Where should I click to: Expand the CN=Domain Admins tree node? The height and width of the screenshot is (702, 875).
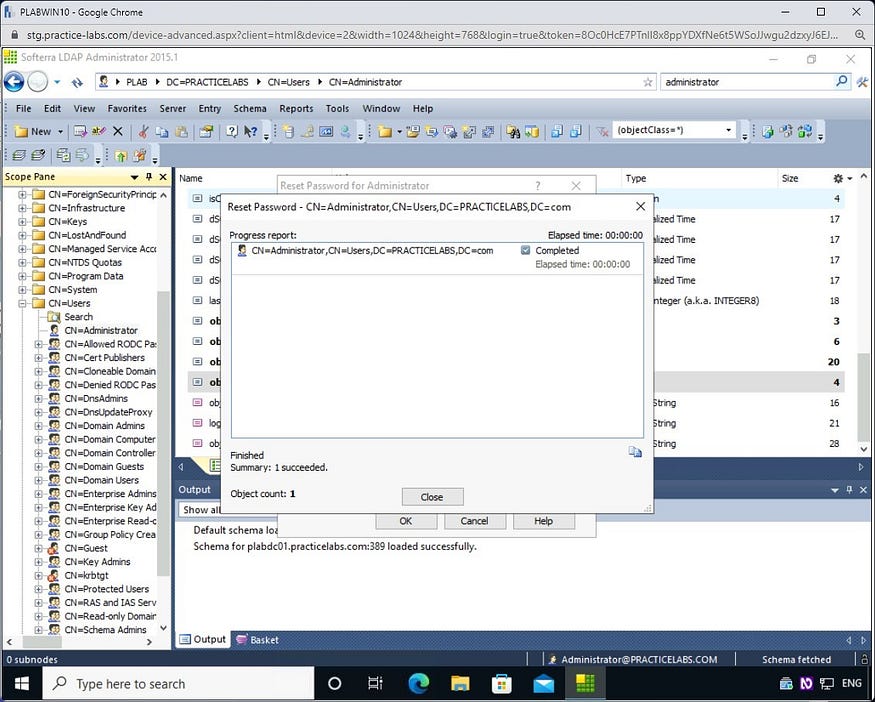coord(38,426)
